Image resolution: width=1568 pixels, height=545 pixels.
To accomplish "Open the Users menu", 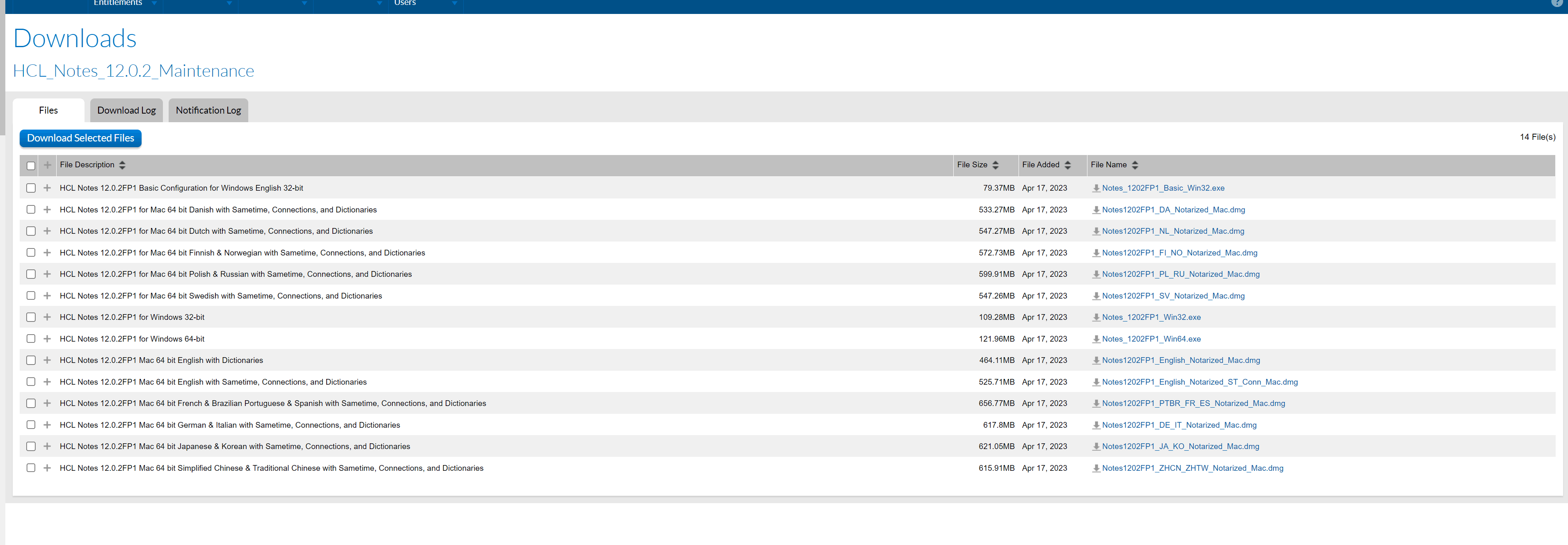I will (x=426, y=4).
